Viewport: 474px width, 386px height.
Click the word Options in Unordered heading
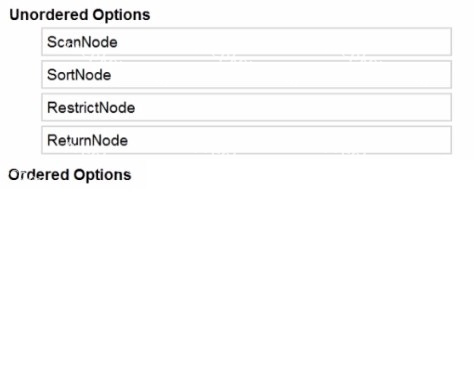click(x=121, y=15)
